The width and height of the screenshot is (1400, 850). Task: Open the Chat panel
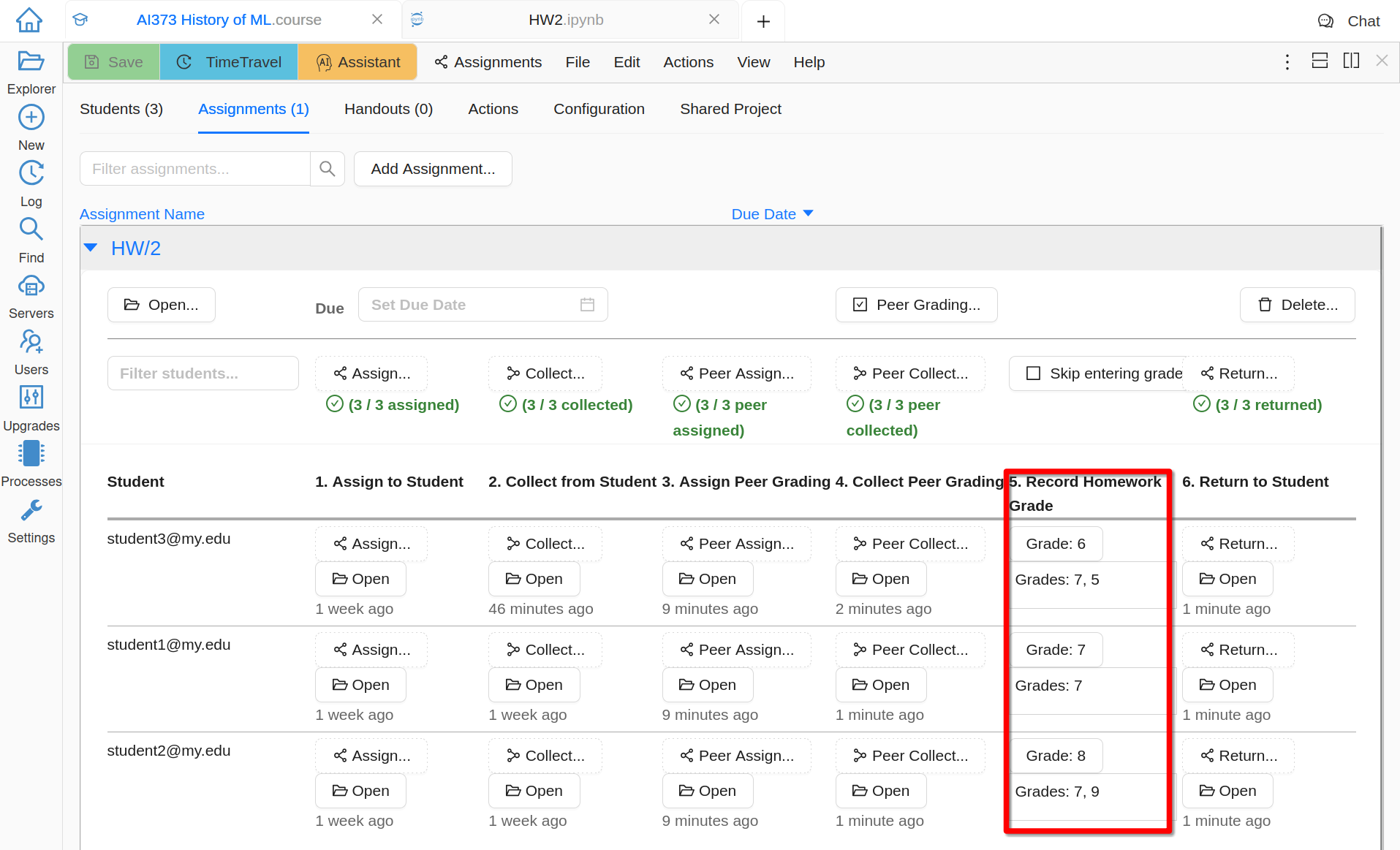(x=1349, y=21)
